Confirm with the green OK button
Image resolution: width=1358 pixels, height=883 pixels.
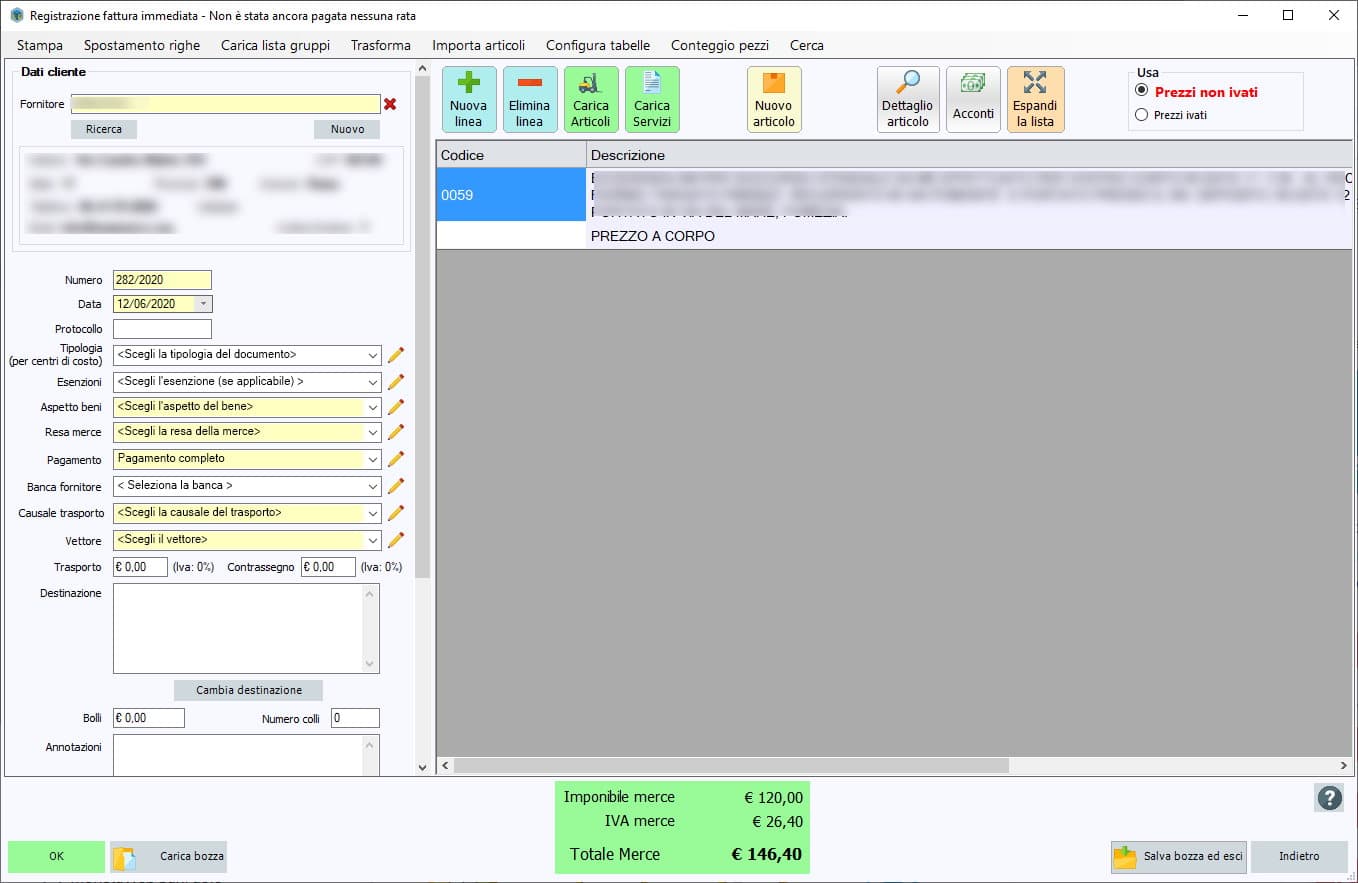(56, 857)
